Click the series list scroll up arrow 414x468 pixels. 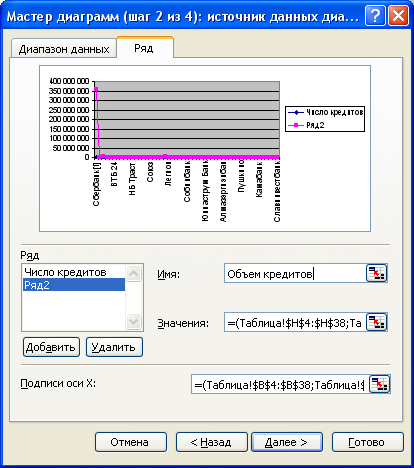pyautogui.click(x=133, y=273)
